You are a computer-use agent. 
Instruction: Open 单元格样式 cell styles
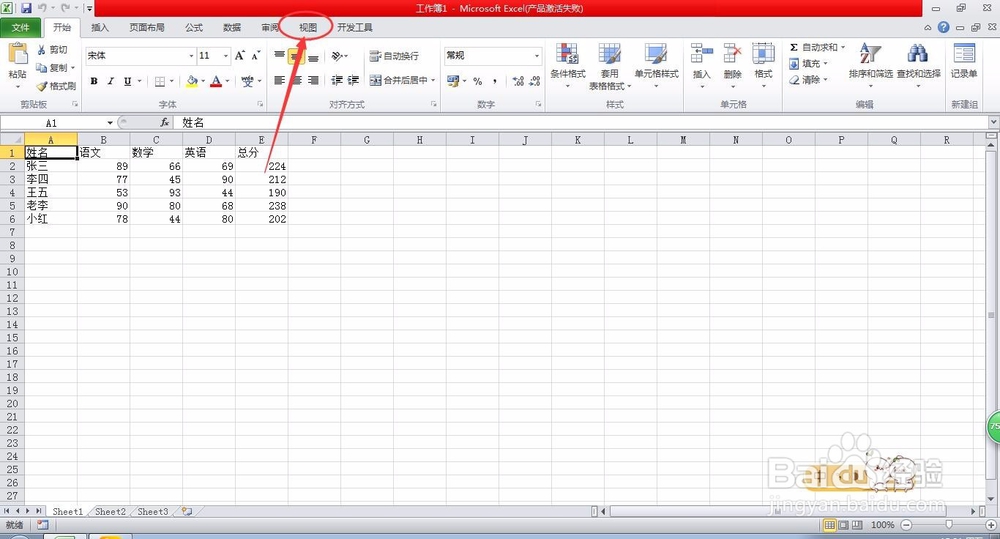point(656,65)
